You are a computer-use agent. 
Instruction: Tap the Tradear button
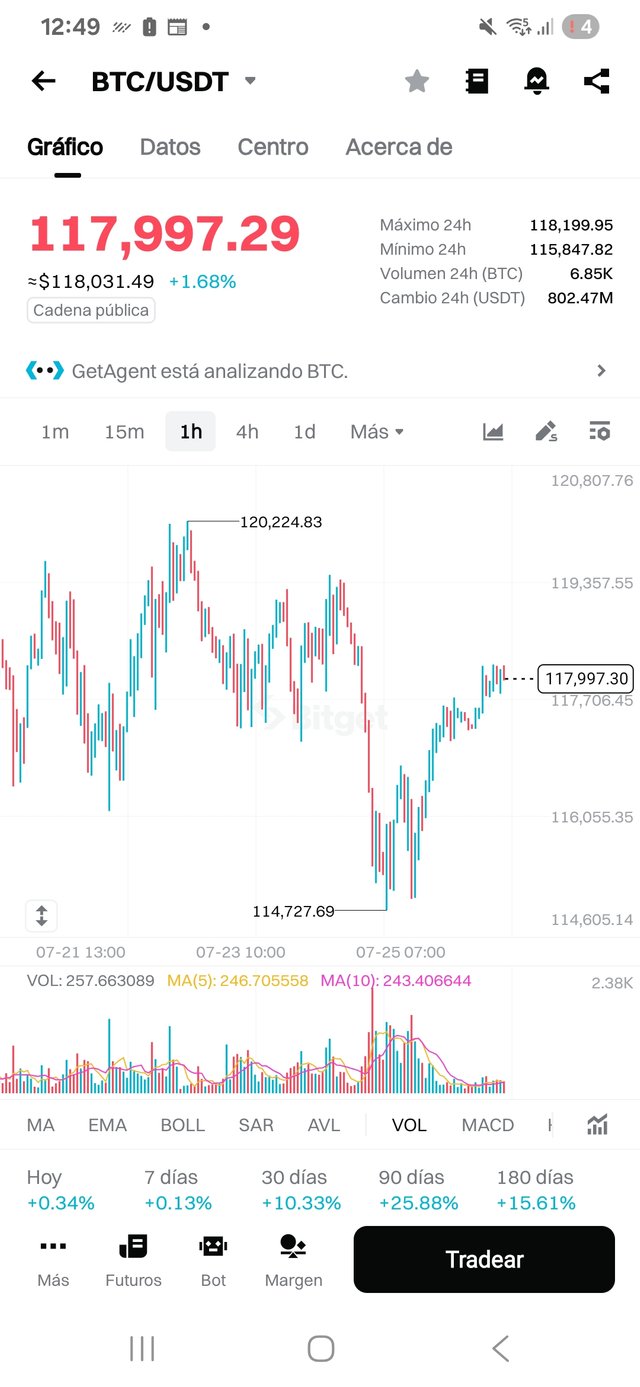pos(484,1259)
